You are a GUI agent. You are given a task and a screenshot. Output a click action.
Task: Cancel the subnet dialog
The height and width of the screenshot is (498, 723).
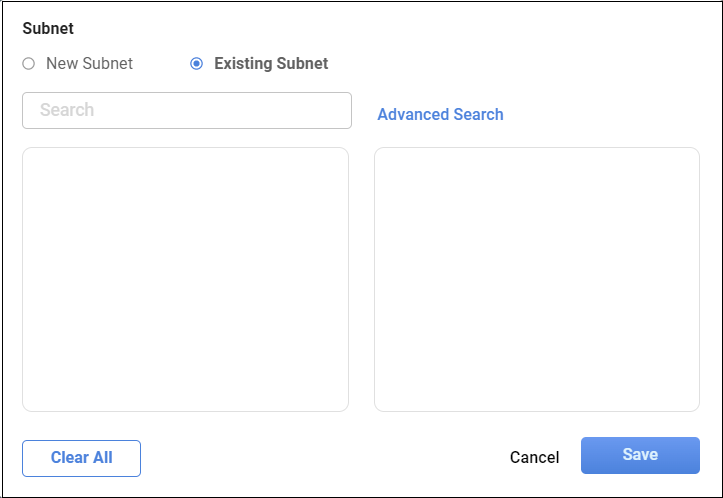[534, 457]
